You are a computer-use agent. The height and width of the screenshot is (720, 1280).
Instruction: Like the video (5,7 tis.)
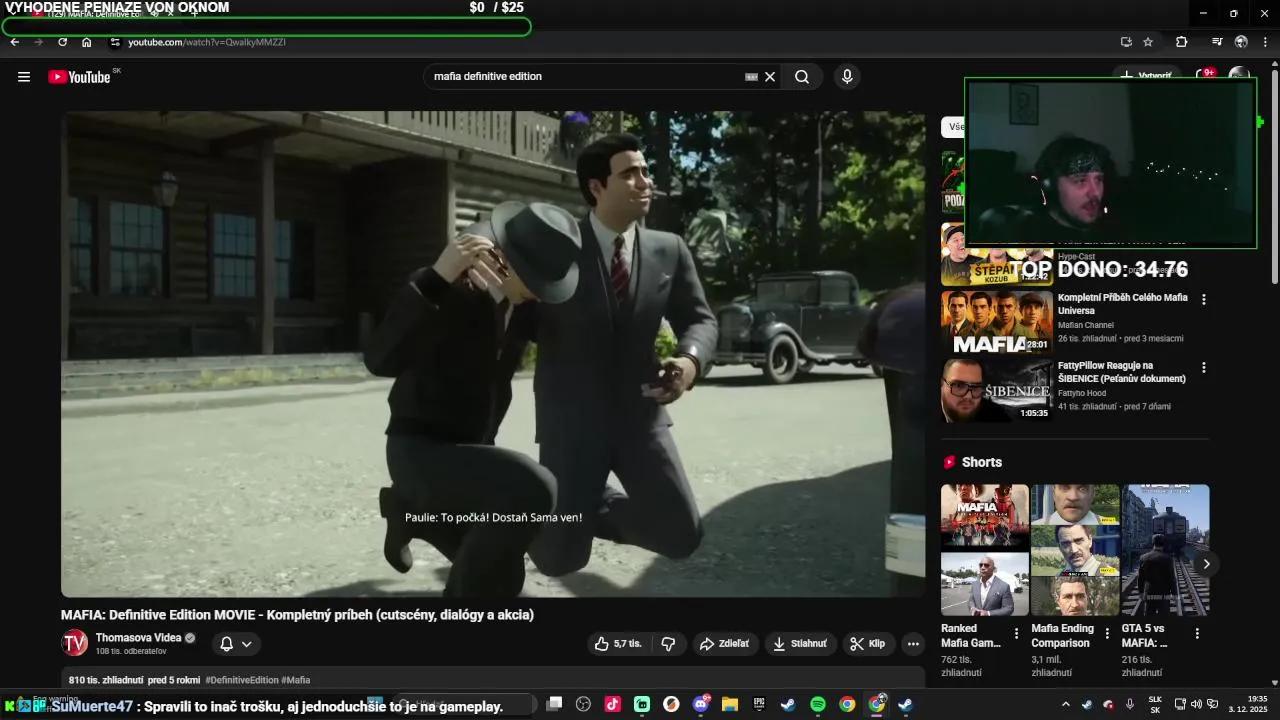618,644
